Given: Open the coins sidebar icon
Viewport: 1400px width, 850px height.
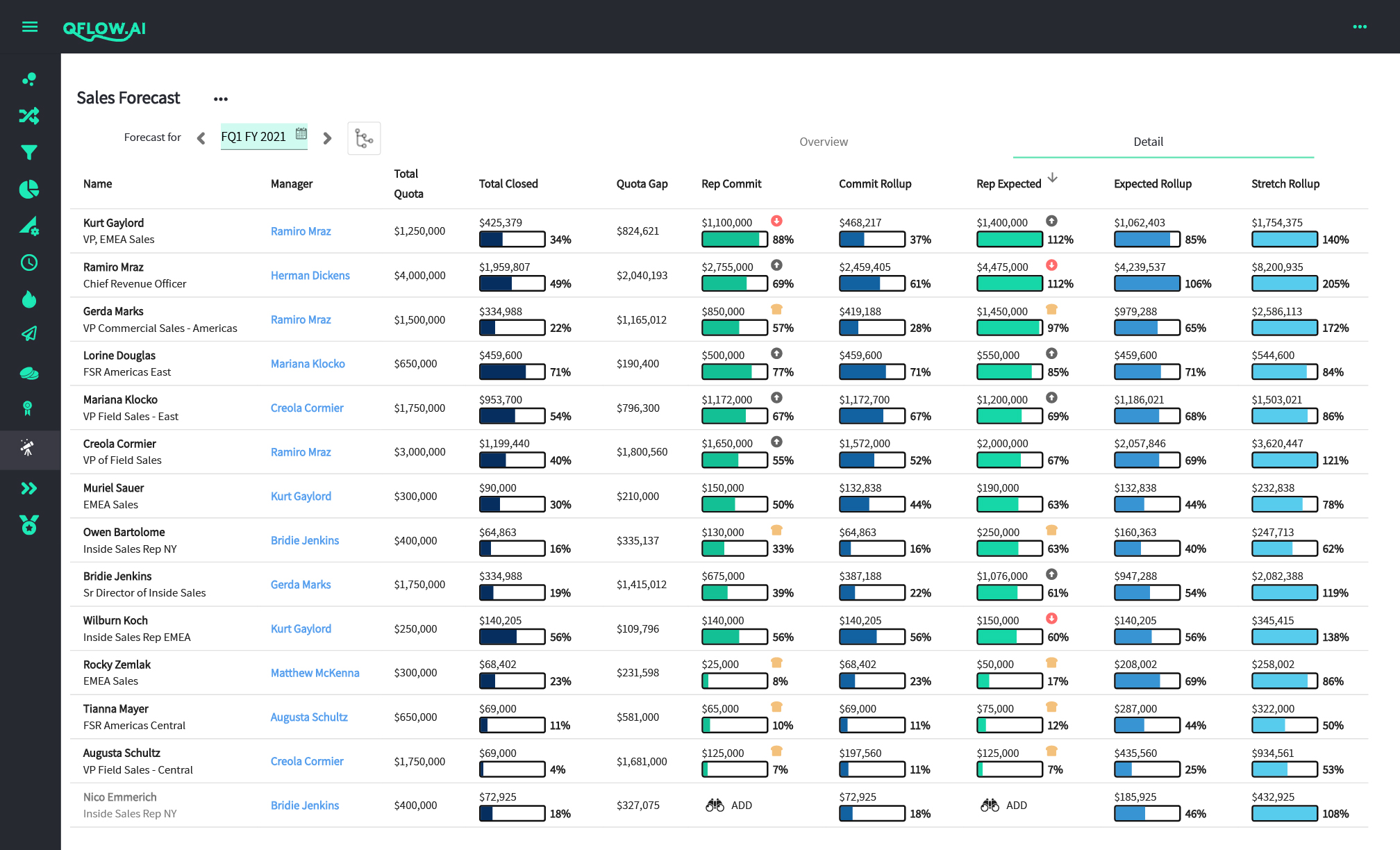Looking at the screenshot, I should 29,373.
